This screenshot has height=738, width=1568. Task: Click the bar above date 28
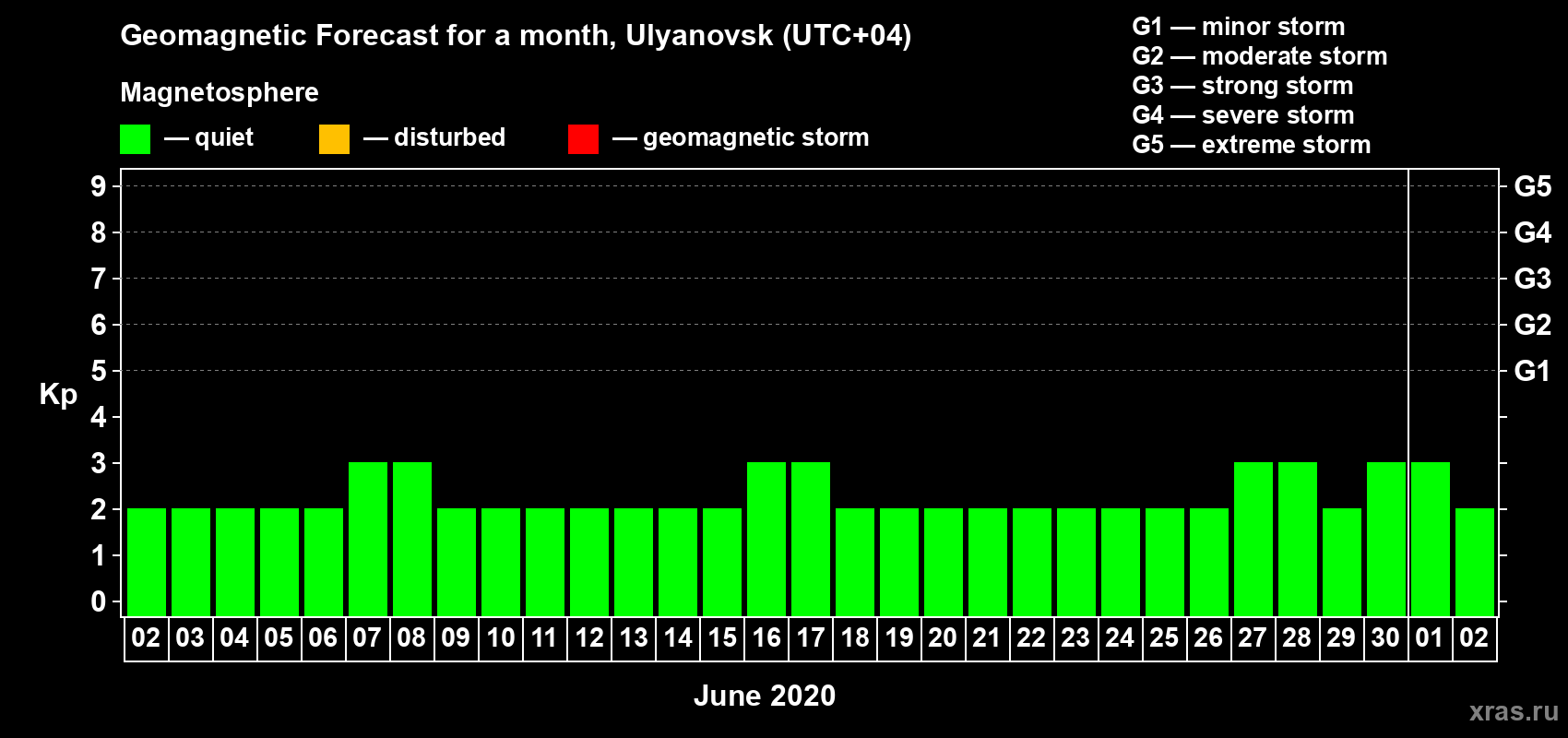tap(1298, 539)
